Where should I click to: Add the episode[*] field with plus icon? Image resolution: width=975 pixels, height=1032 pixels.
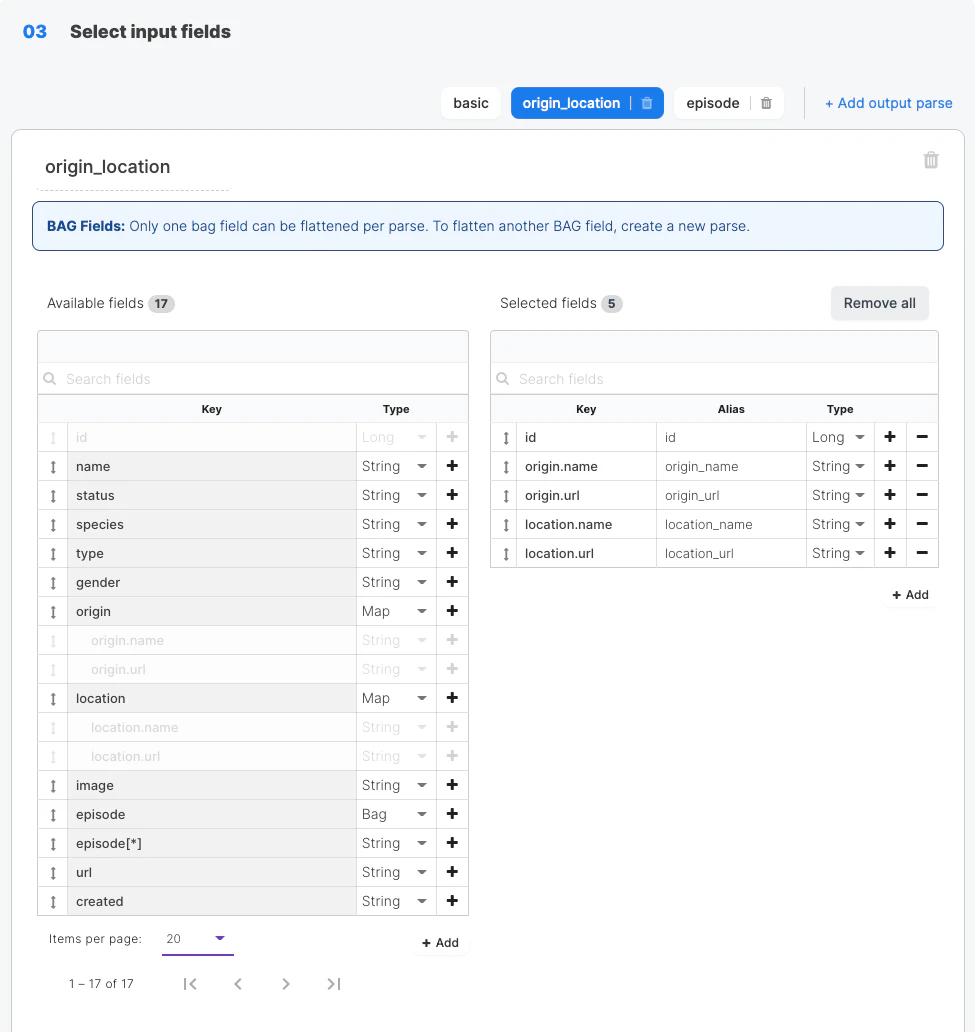pos(452,842)
